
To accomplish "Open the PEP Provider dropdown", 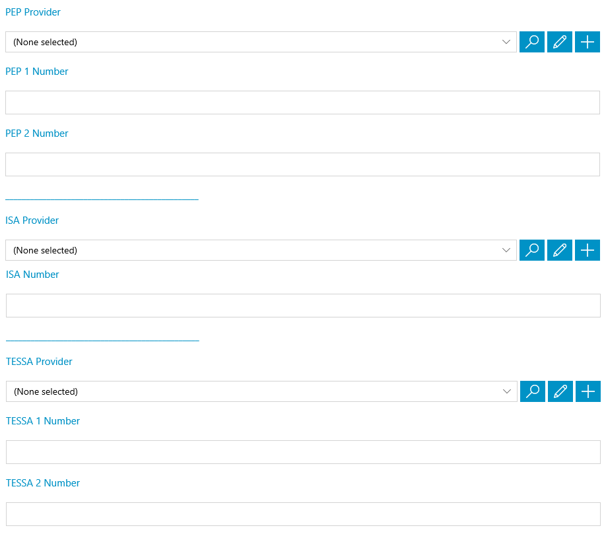I will 261,42.
